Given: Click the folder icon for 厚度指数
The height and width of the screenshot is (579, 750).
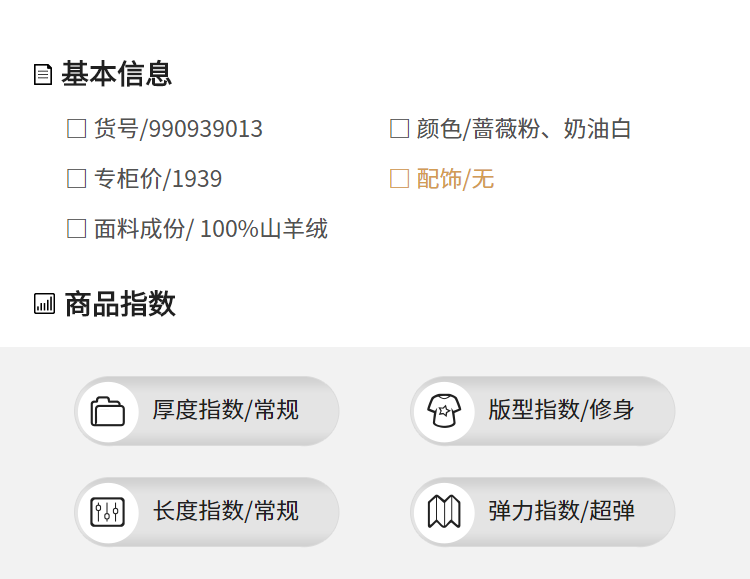Looking at the screenshot, I should pos(108,411).
